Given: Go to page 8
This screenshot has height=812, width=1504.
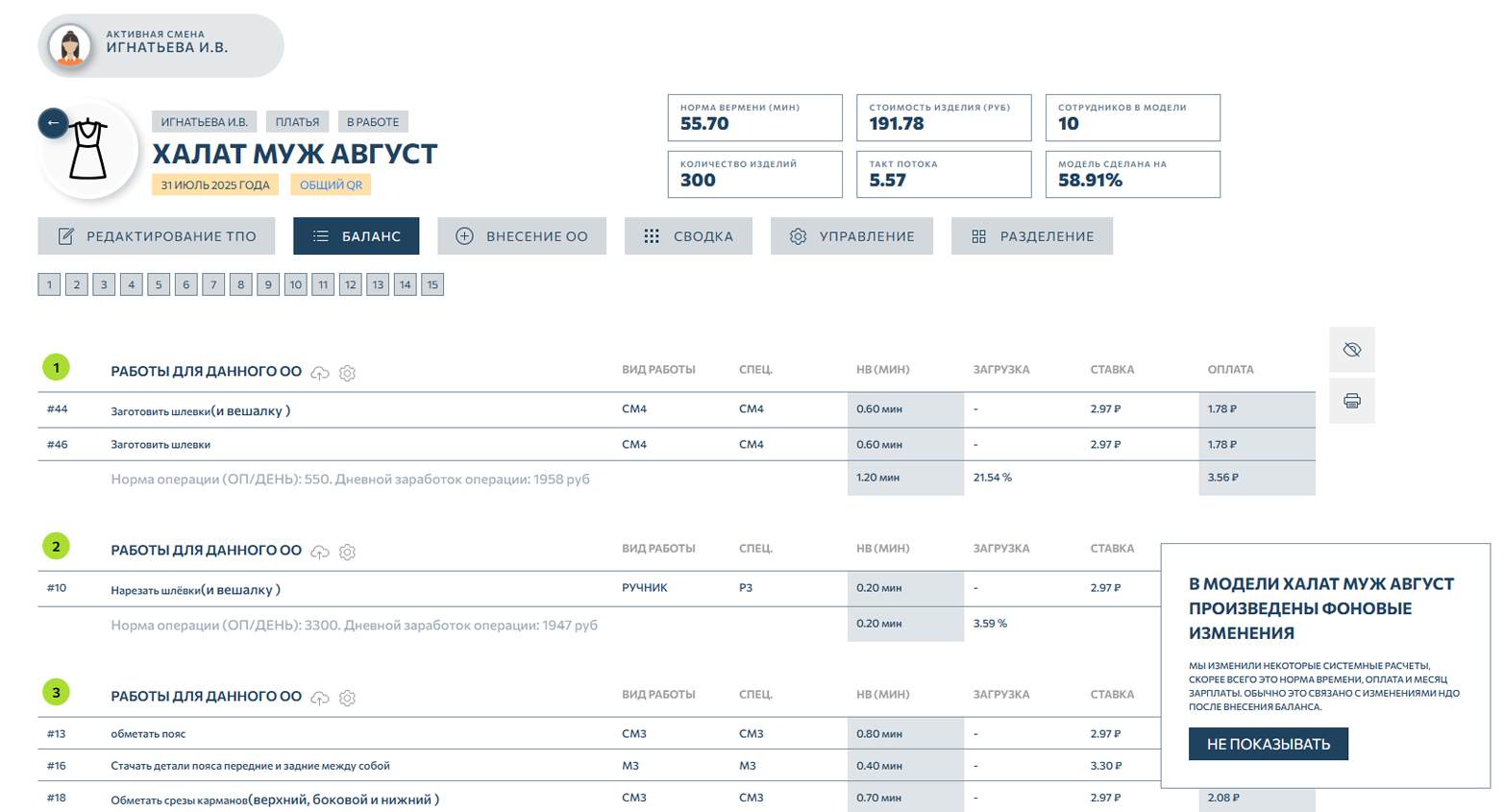Looking at the screenshot, I should (x=241, y=284).
